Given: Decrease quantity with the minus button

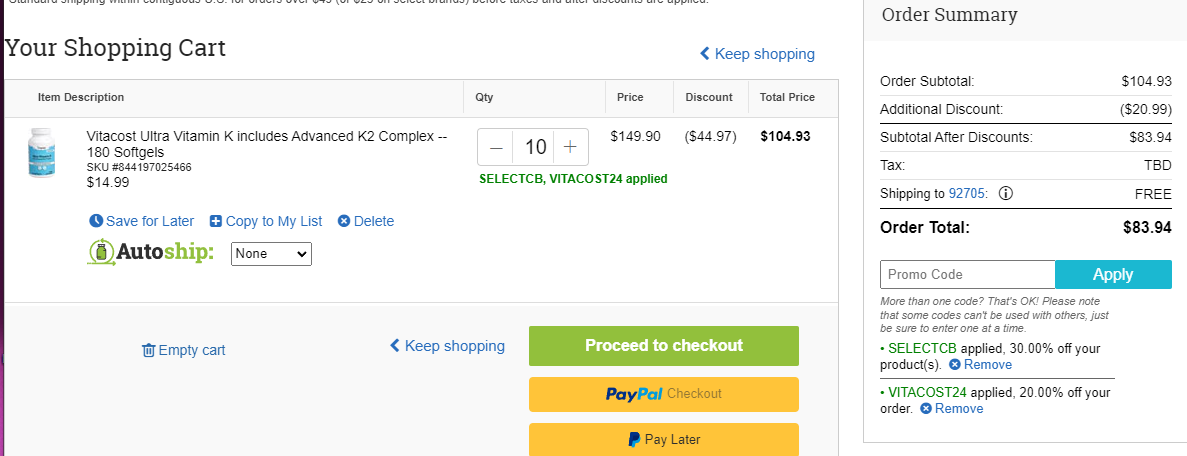Looking at the screenshot, I should pyautogui.click(x=496, y=147).
